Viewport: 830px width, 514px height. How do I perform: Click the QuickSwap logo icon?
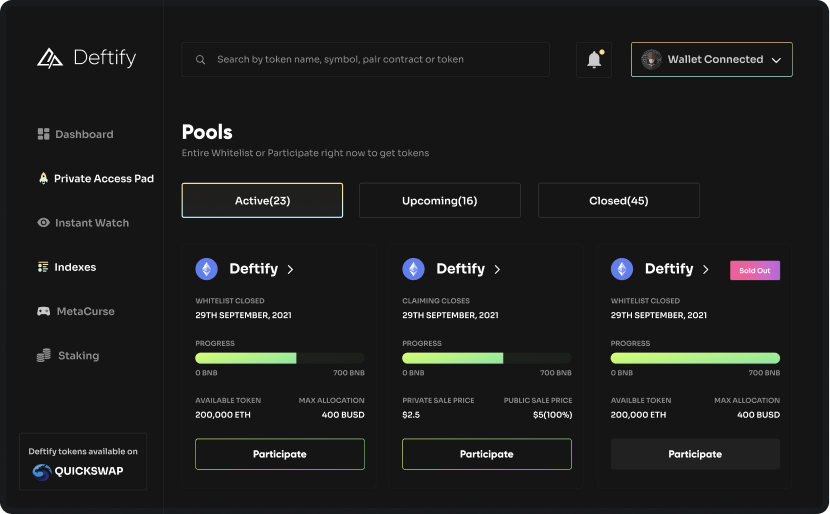[41, 471]
